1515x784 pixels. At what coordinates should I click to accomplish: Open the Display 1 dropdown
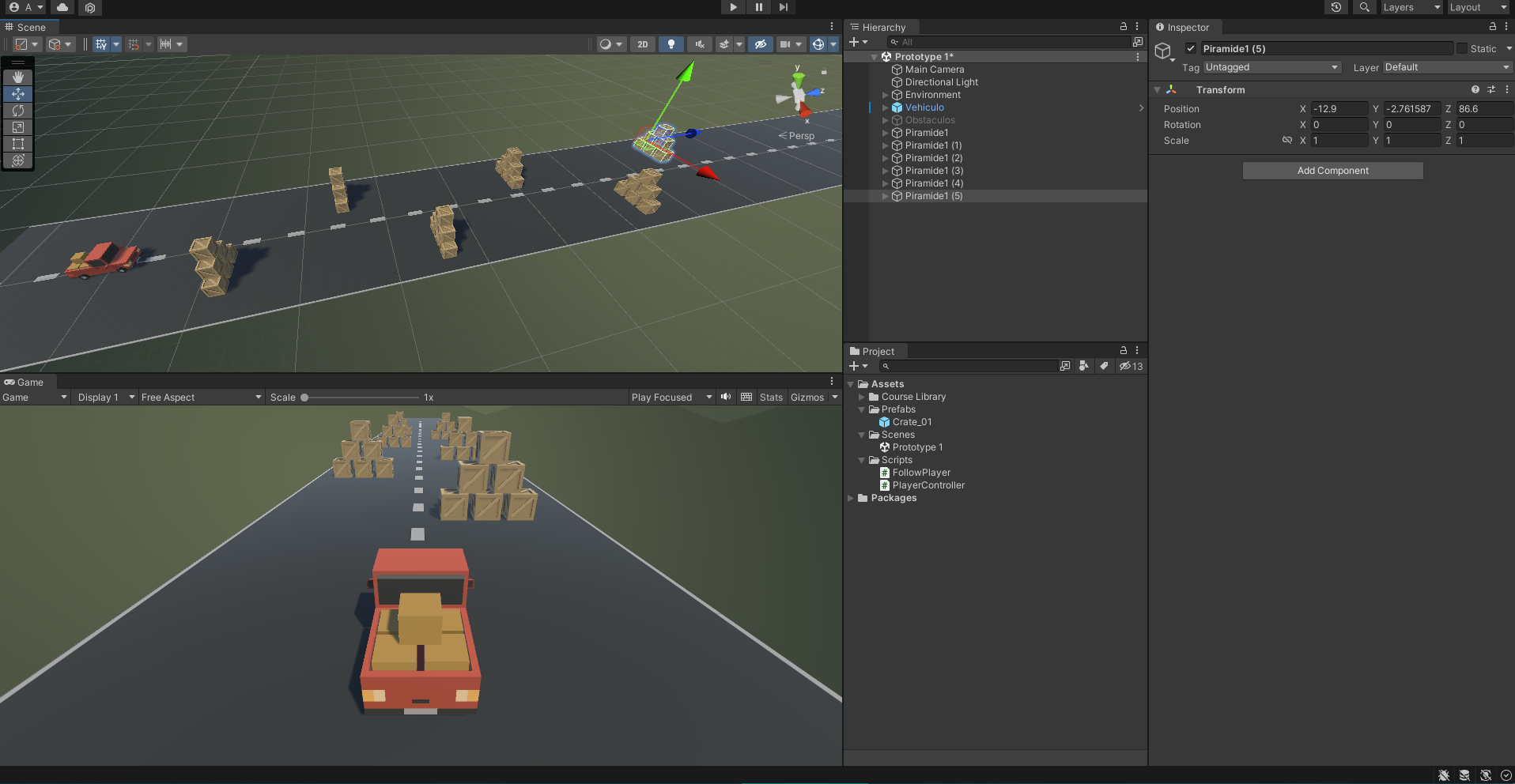pos(105,397)
